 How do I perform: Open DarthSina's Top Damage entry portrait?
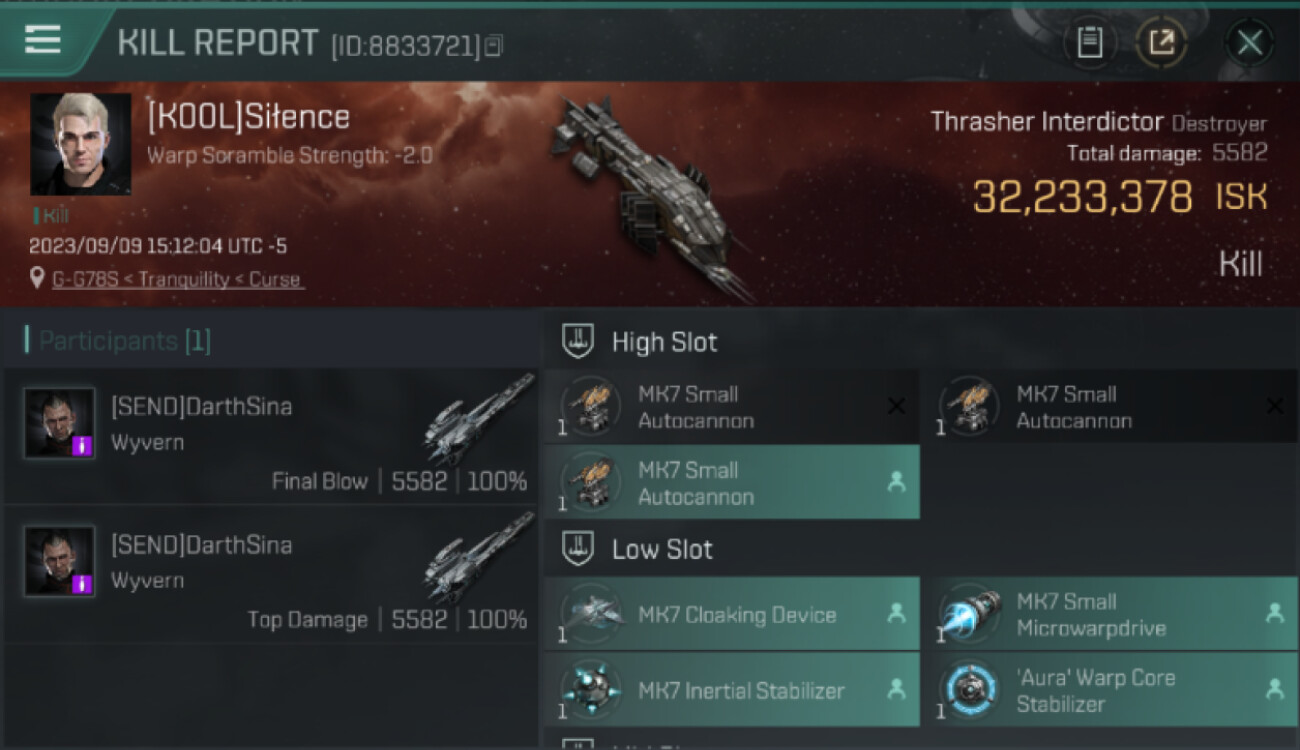(x=60, y=561)
